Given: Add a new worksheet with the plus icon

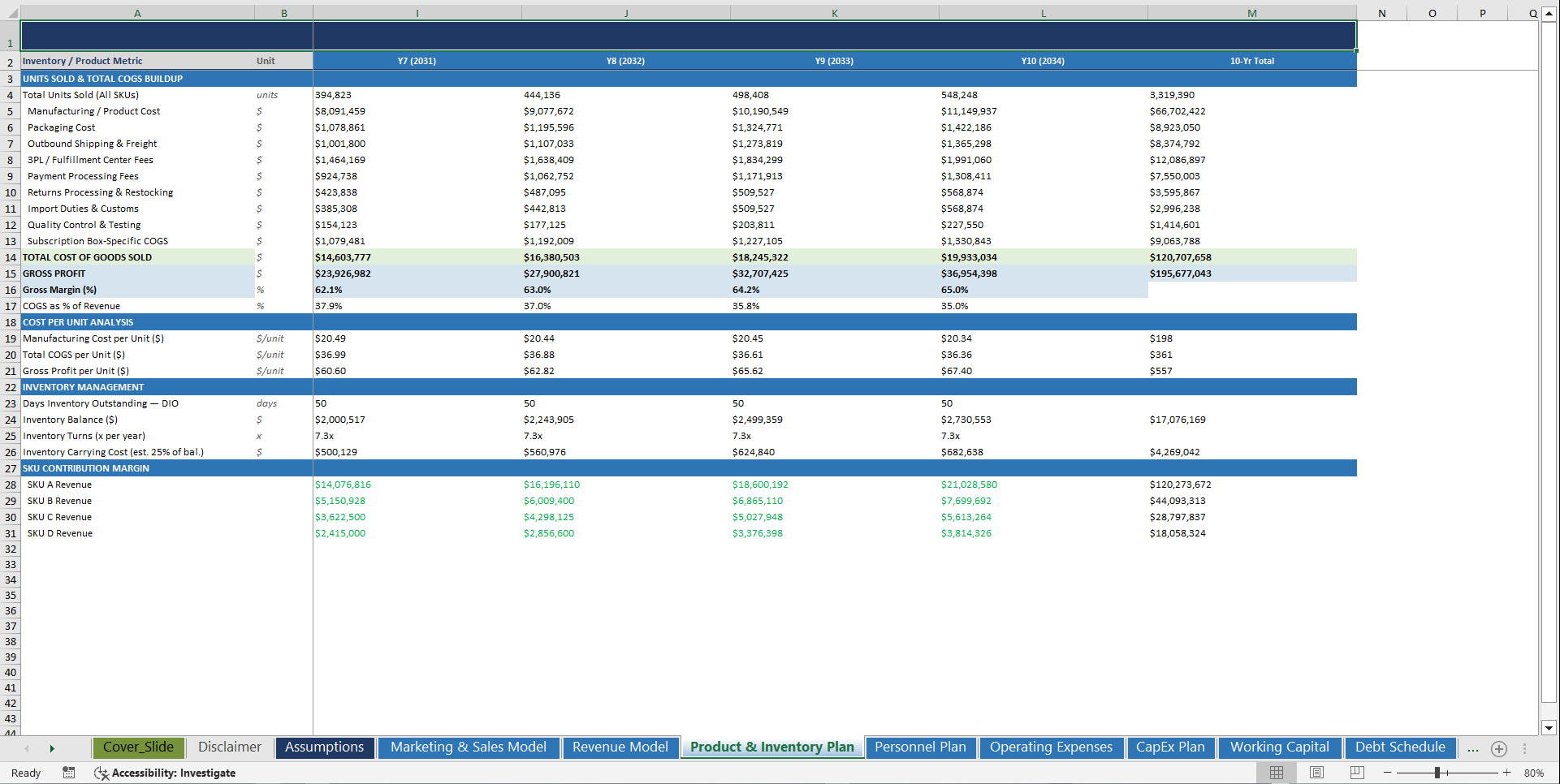Looking at the screenshot, I should (x=1499, y=748).
